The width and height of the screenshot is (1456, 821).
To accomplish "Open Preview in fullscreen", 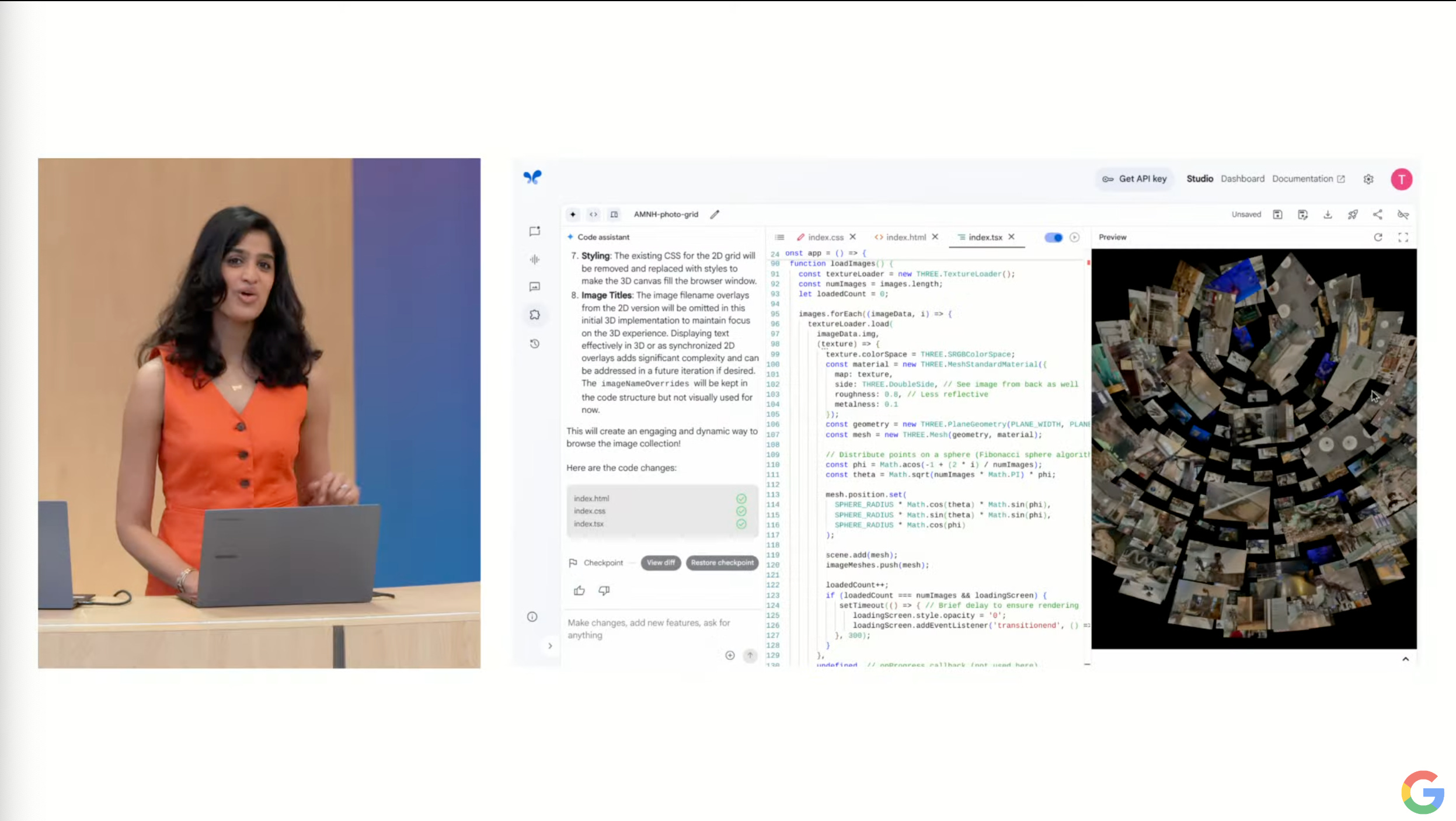I will pos(1403,237).
